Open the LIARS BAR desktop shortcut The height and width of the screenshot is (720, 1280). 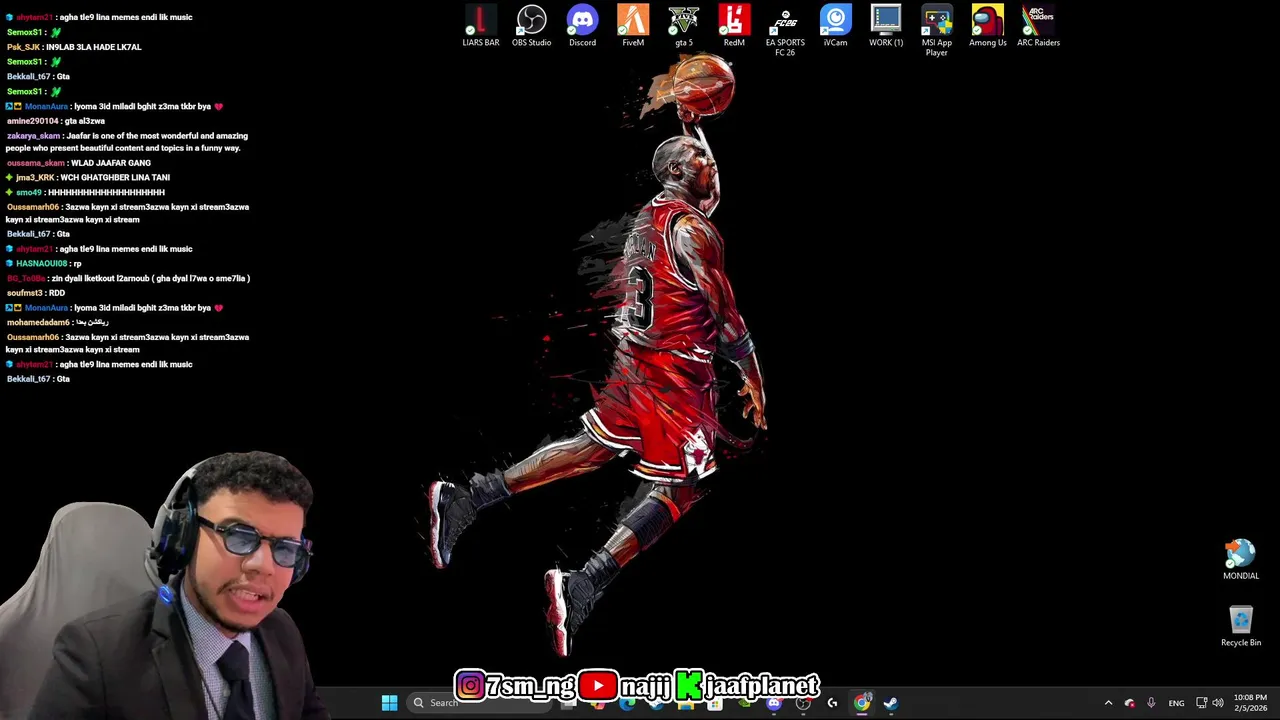point(480,25)
